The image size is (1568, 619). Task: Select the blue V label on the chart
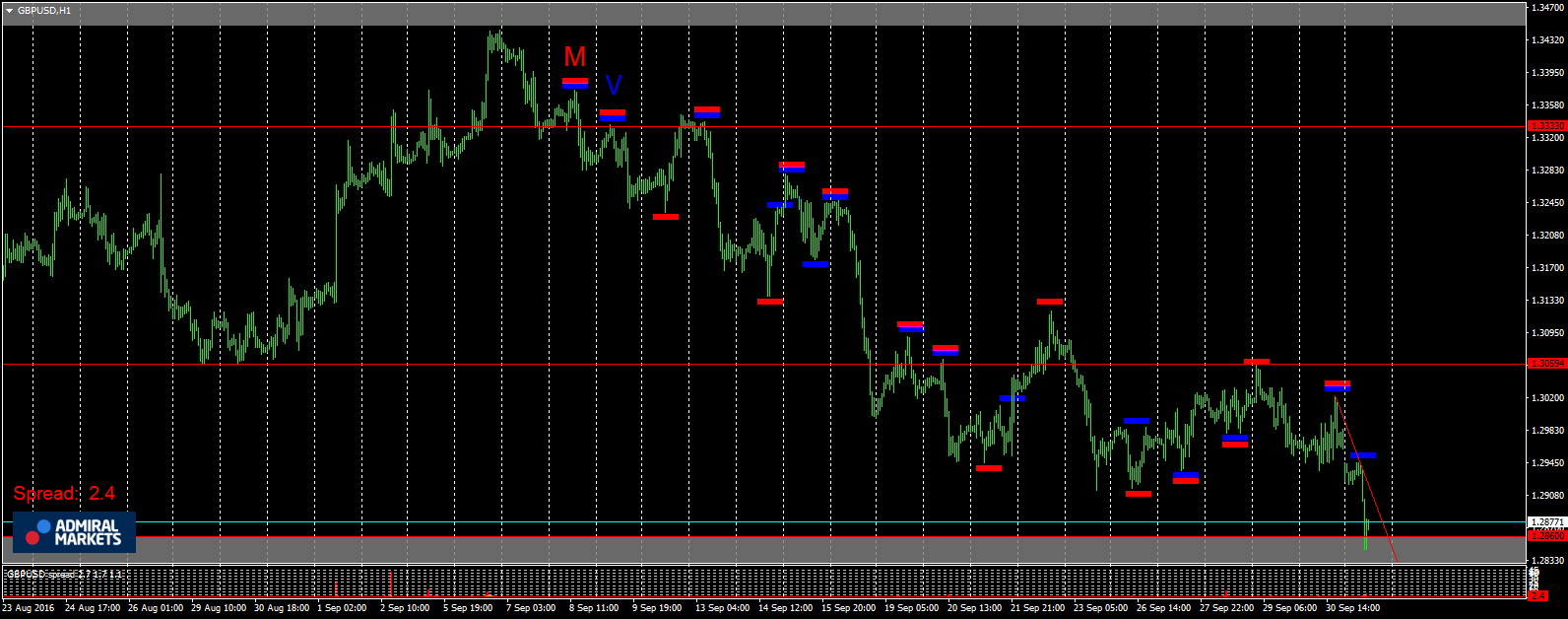coord(613,85)
